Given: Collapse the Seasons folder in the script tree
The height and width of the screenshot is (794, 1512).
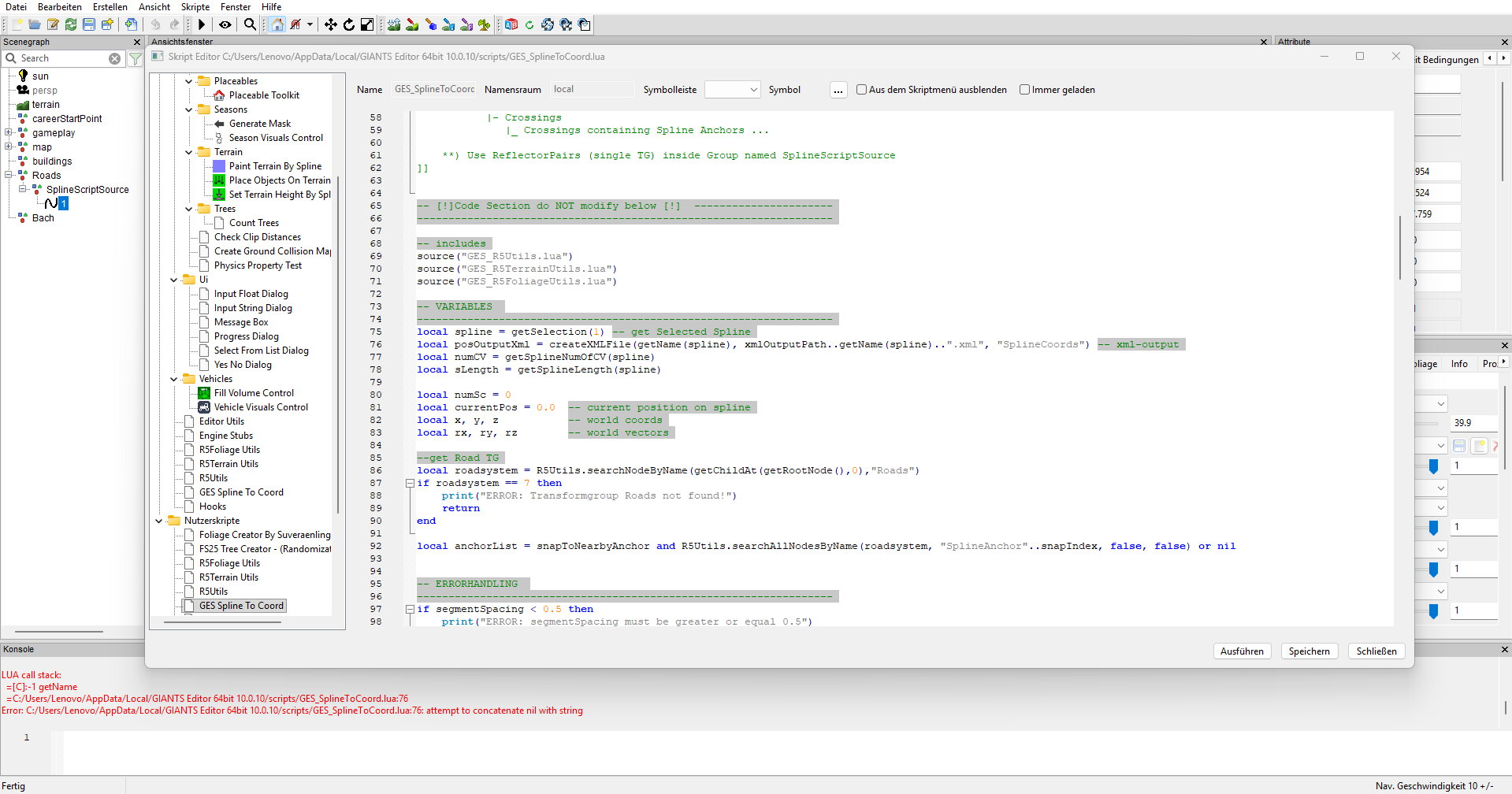Looking at the screenshot, I should point(189,109).
